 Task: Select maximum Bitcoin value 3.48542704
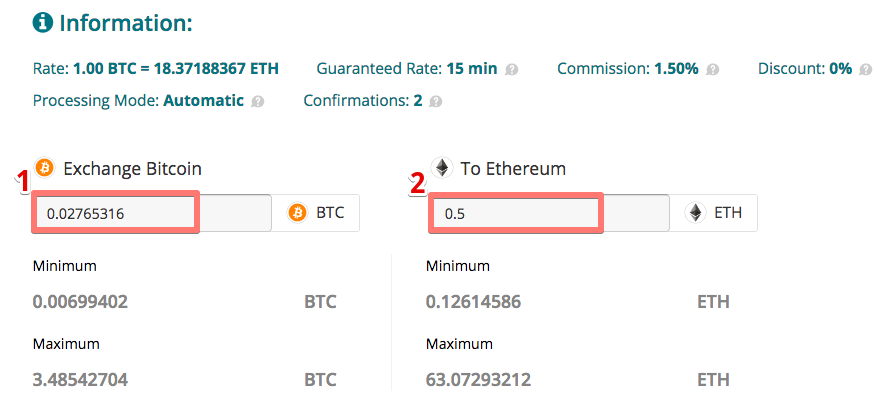81,380
